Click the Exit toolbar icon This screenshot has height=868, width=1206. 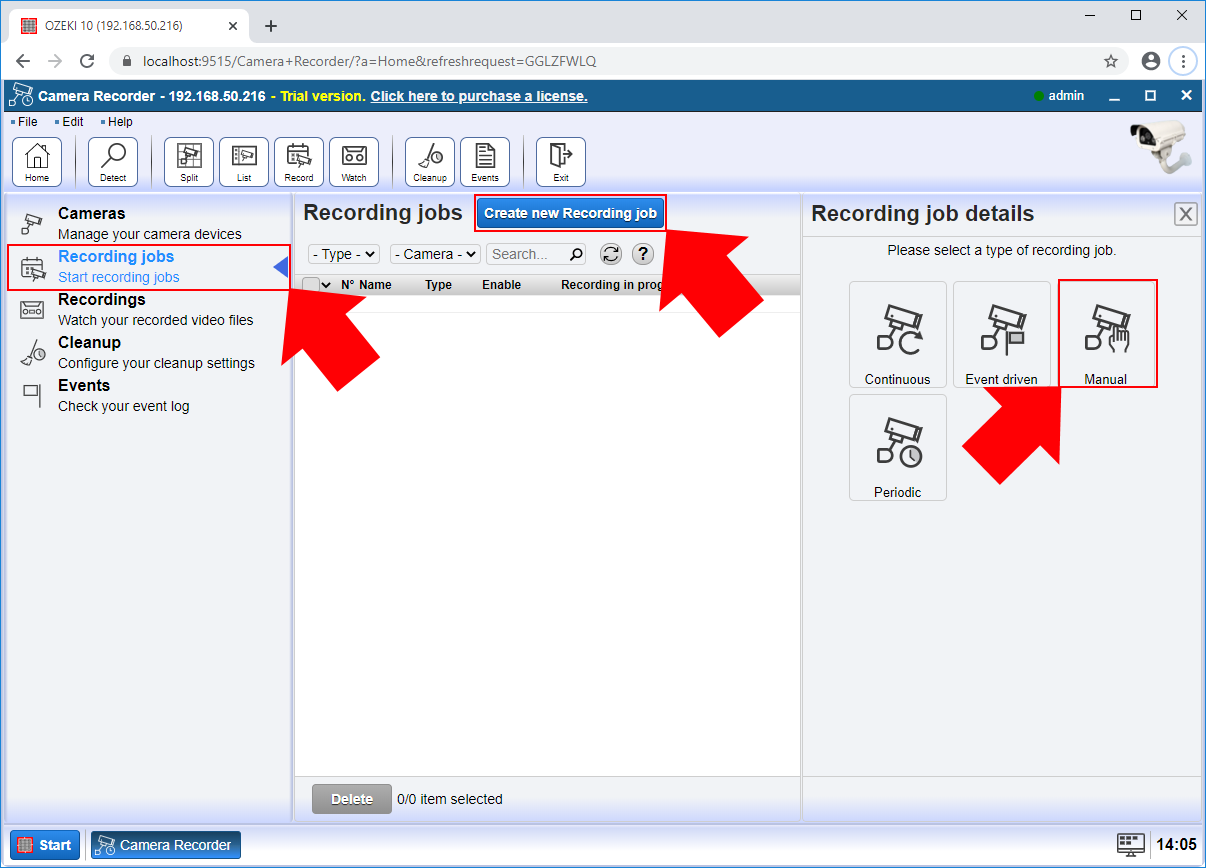561,162
